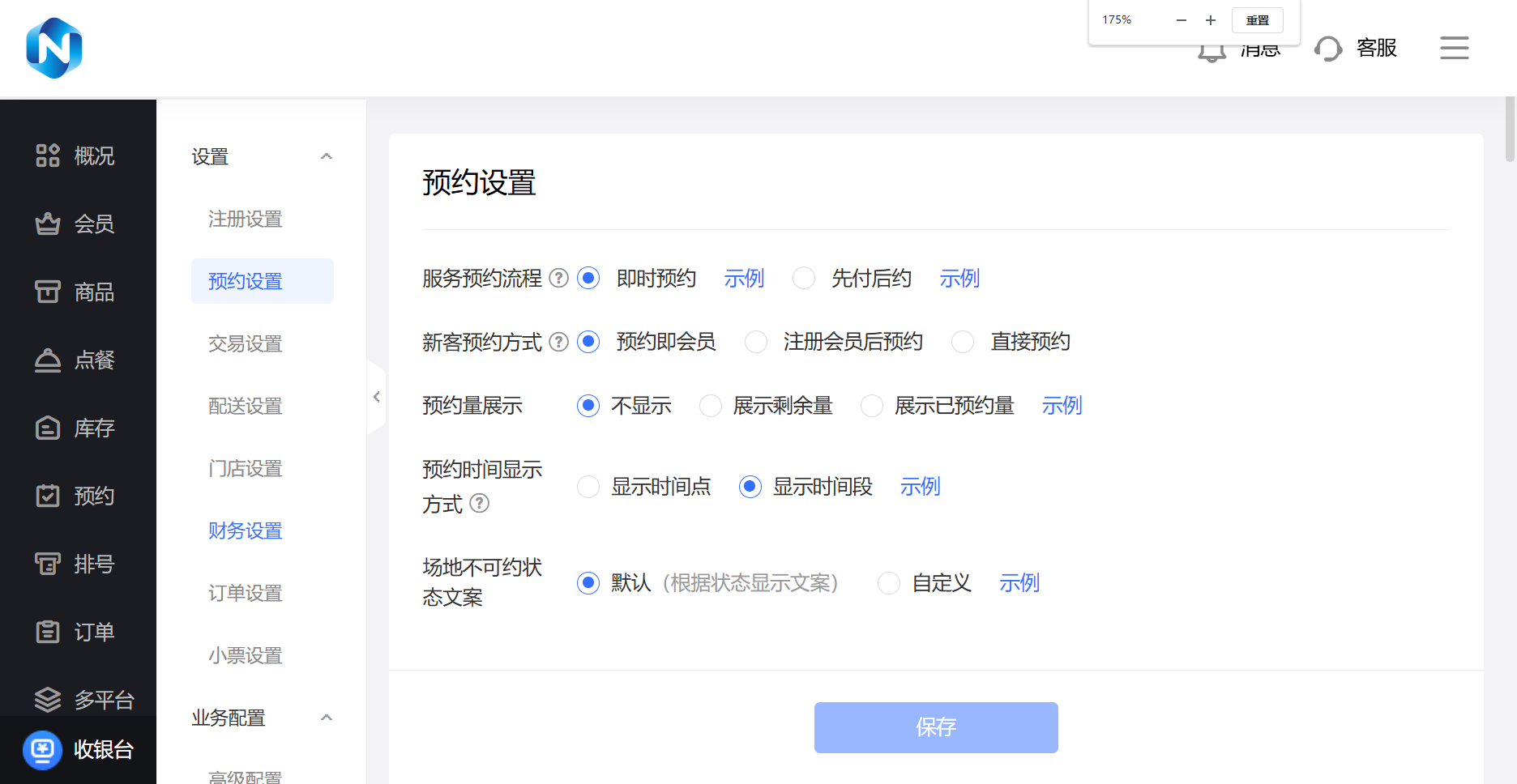The image size is (1517, 784).
Task: Select 显示时间点 radio option
Action: coord(588,487)
